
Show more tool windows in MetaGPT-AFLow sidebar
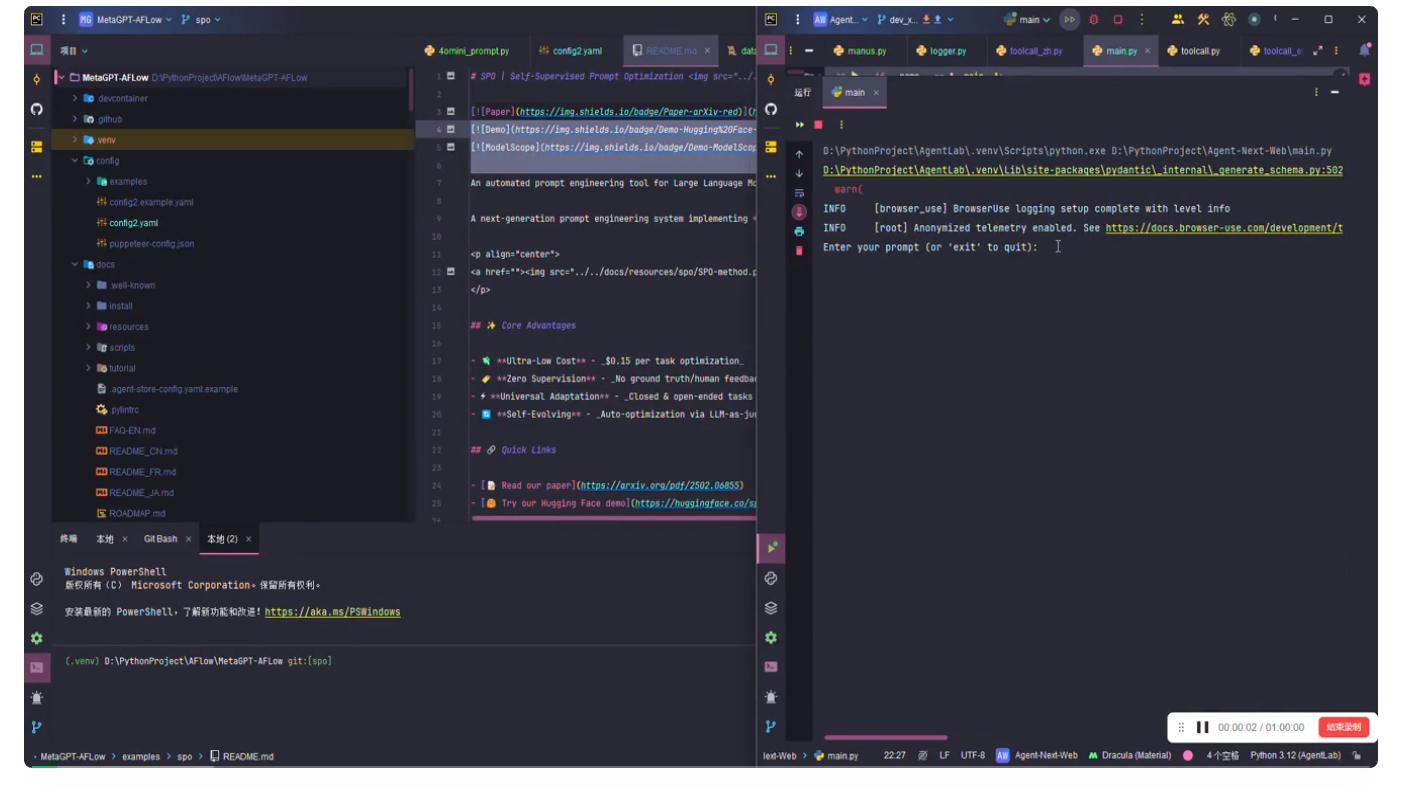point(37,176)
